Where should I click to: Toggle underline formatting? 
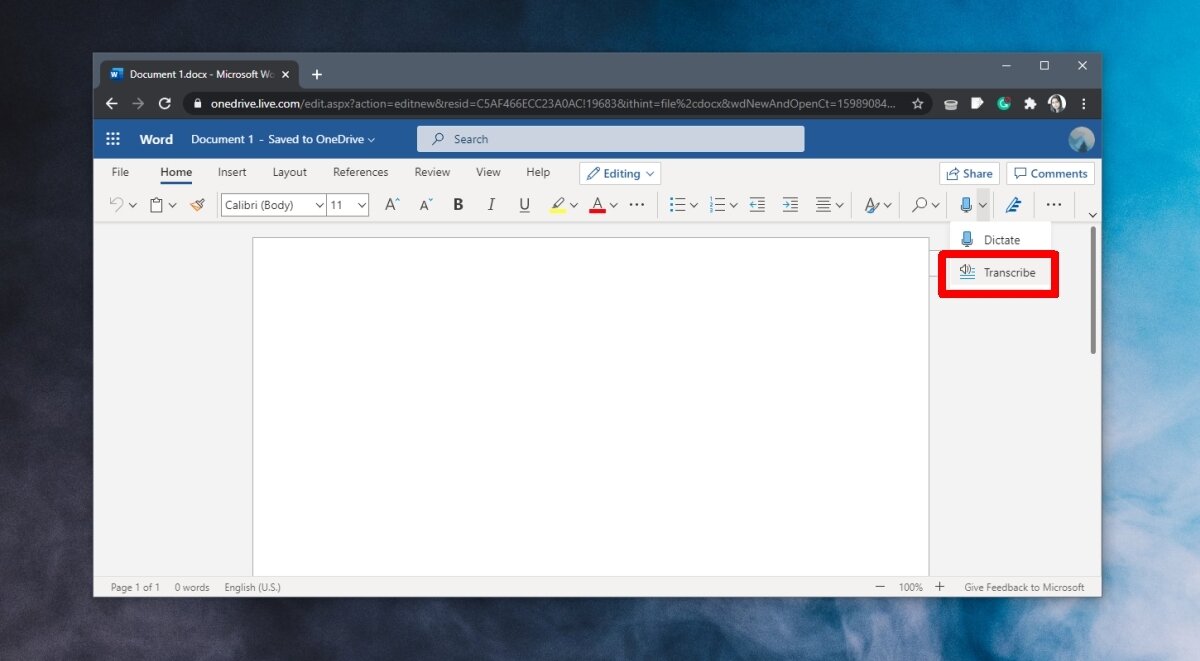coord(524,204)
